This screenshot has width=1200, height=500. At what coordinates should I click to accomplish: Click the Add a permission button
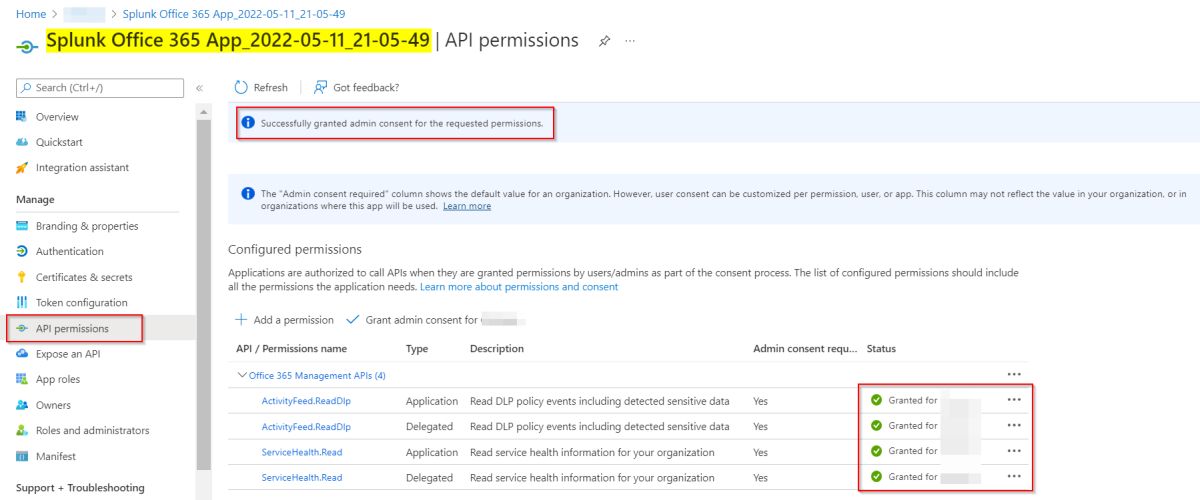pyautogui.click(x=284, y=320)
